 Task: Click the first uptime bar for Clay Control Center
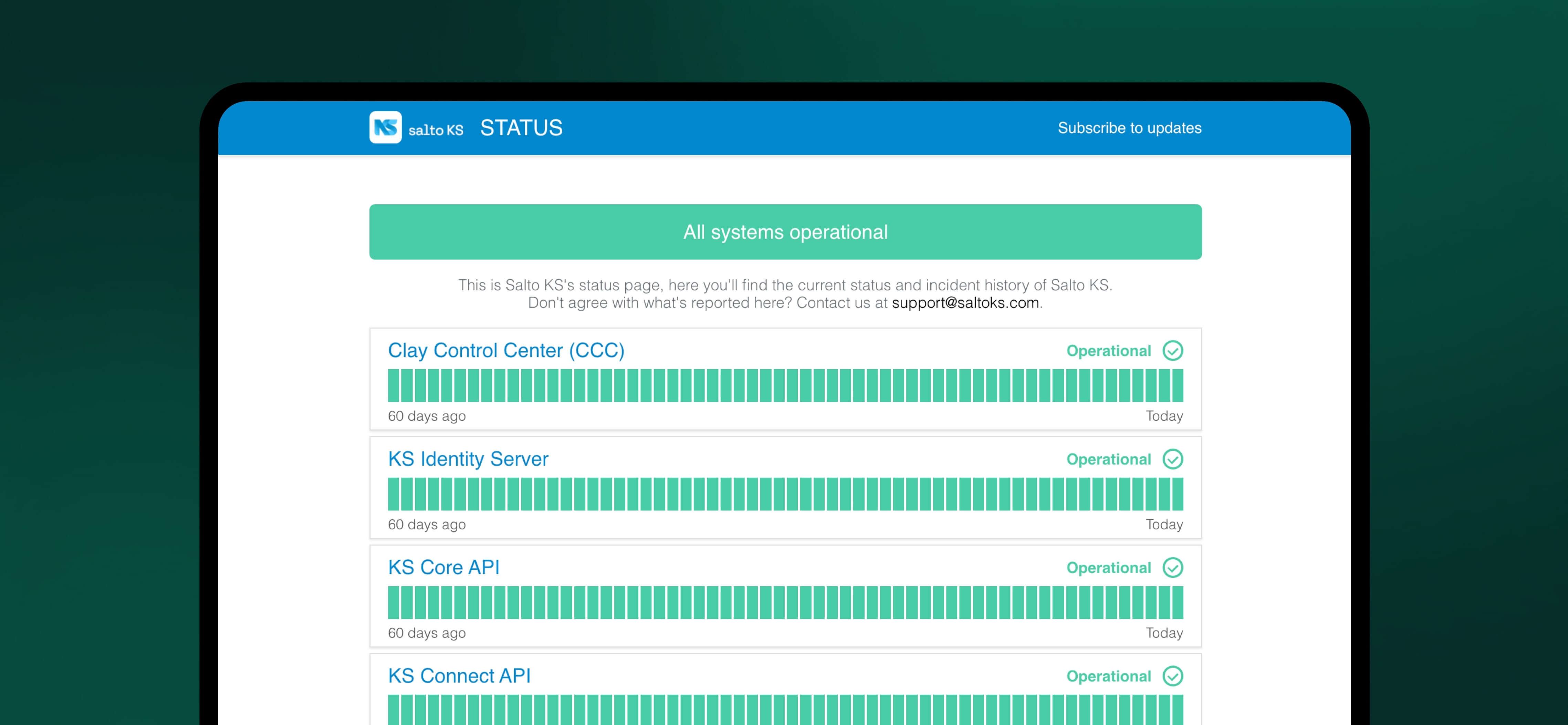[x=393, y=385]
